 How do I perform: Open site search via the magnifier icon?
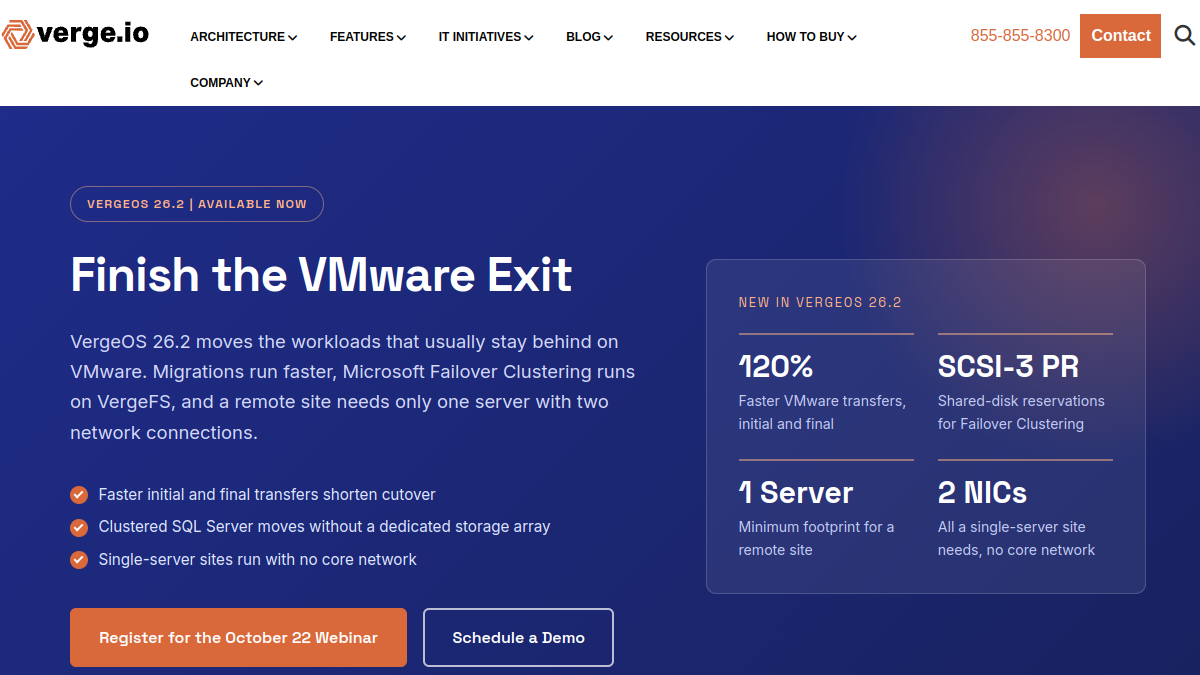point(1184,36)
